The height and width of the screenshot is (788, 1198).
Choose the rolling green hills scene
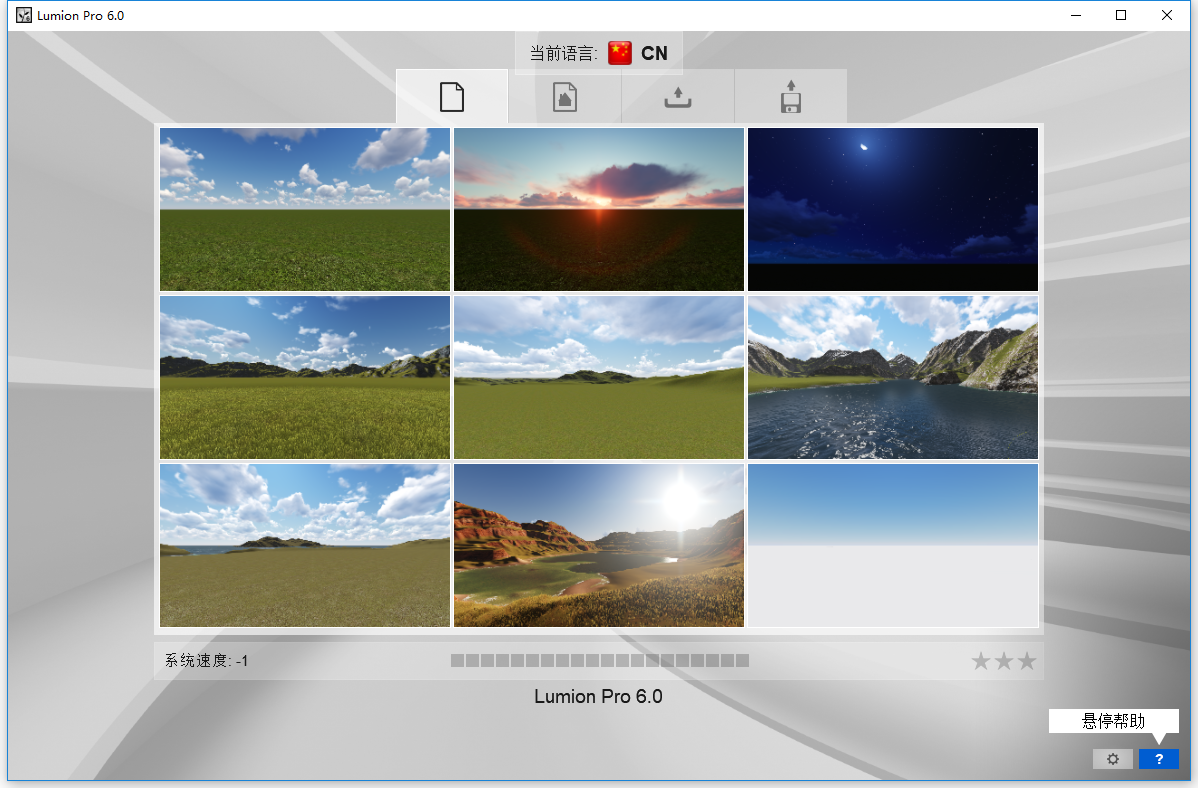(599, 378)
